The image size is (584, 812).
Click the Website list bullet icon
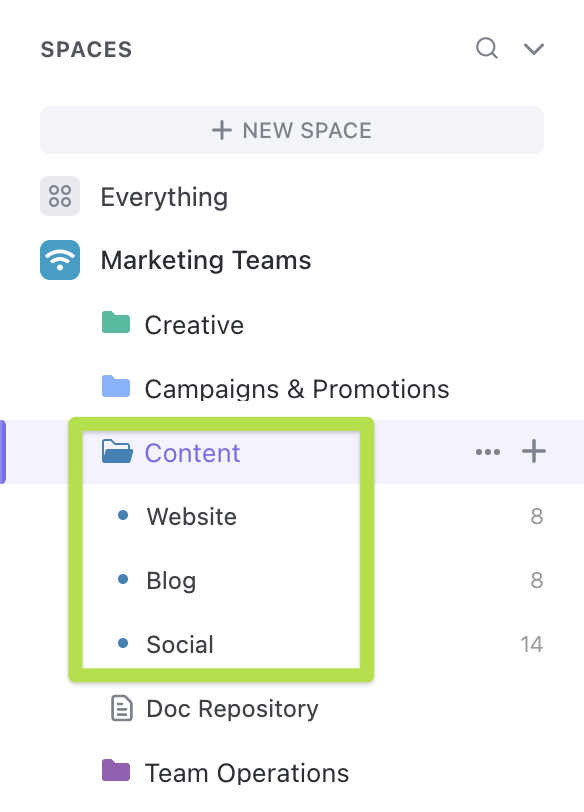click(124, 516)
